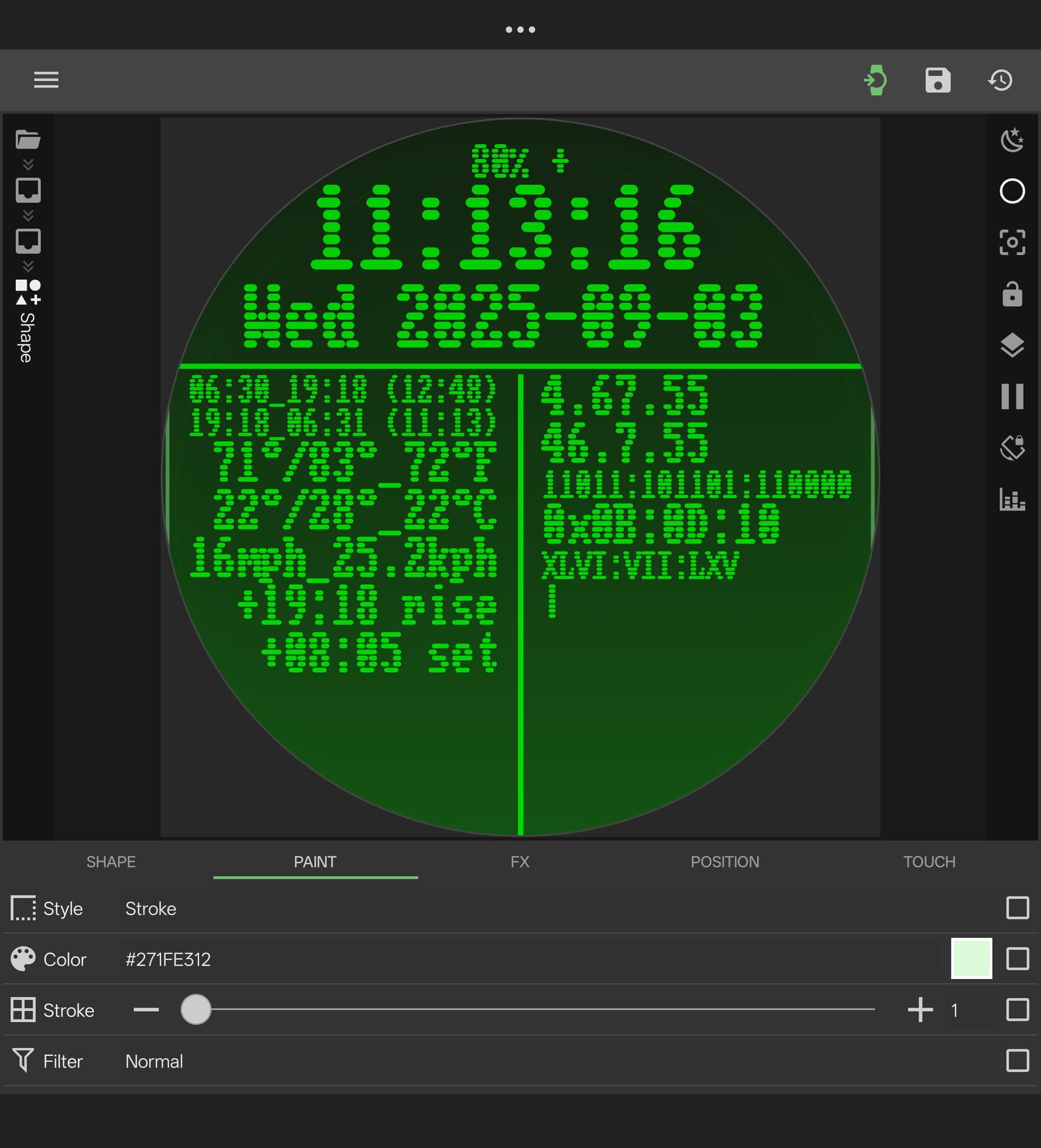Screen dimensions: 1041x1148
Task: Click the center focus icon
Action: pos(1012,242)
